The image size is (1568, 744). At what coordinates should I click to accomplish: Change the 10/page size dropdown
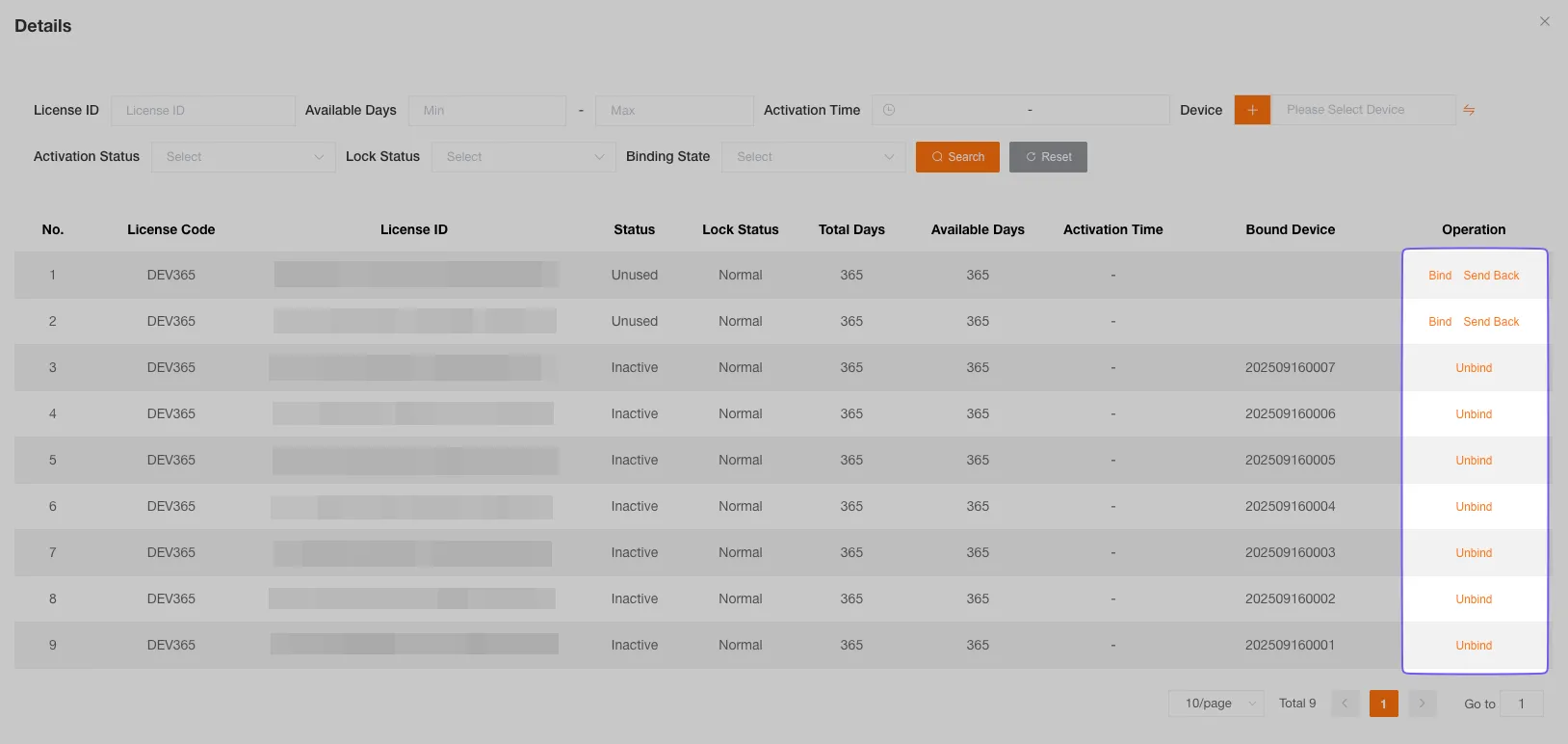pyautogui.click(x=1215, y=704)
